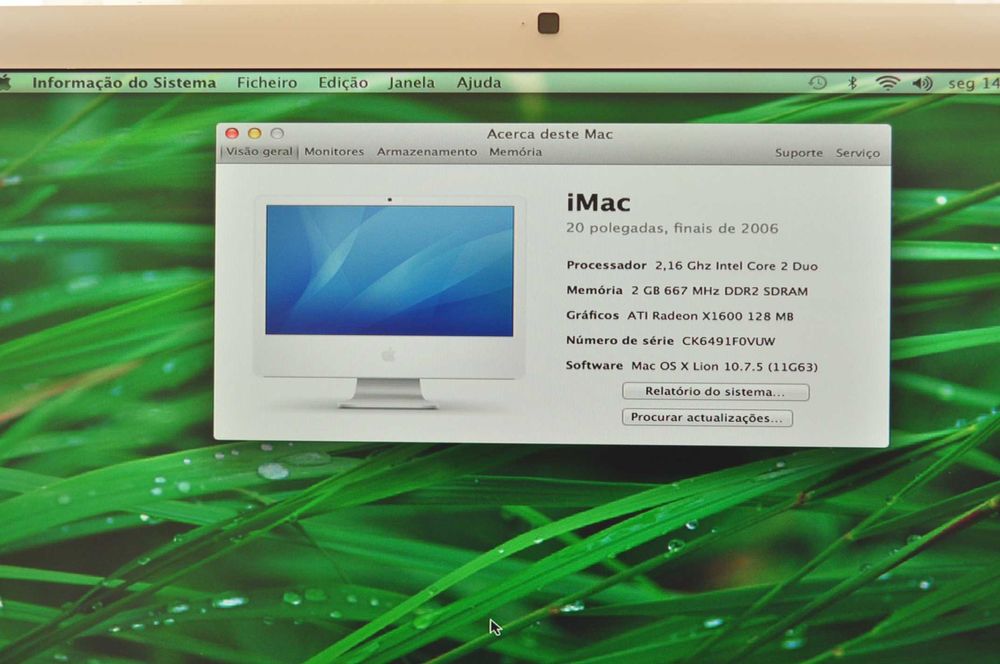Viewport: 1000px width, 664px height.
Task: Open the Ficheiro menu
Action: pos(267,83)
